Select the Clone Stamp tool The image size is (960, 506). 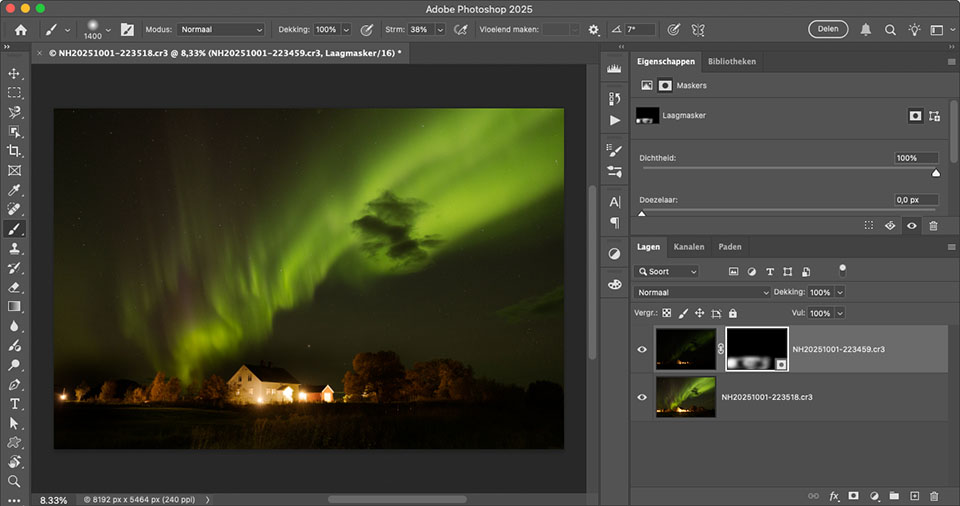14,248
